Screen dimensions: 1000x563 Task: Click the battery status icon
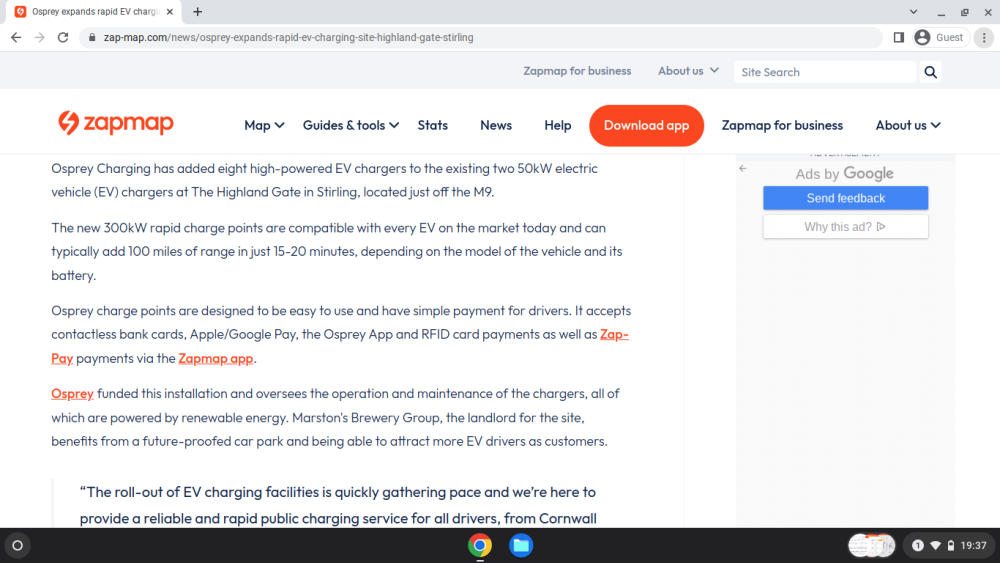tap(951, 545)
